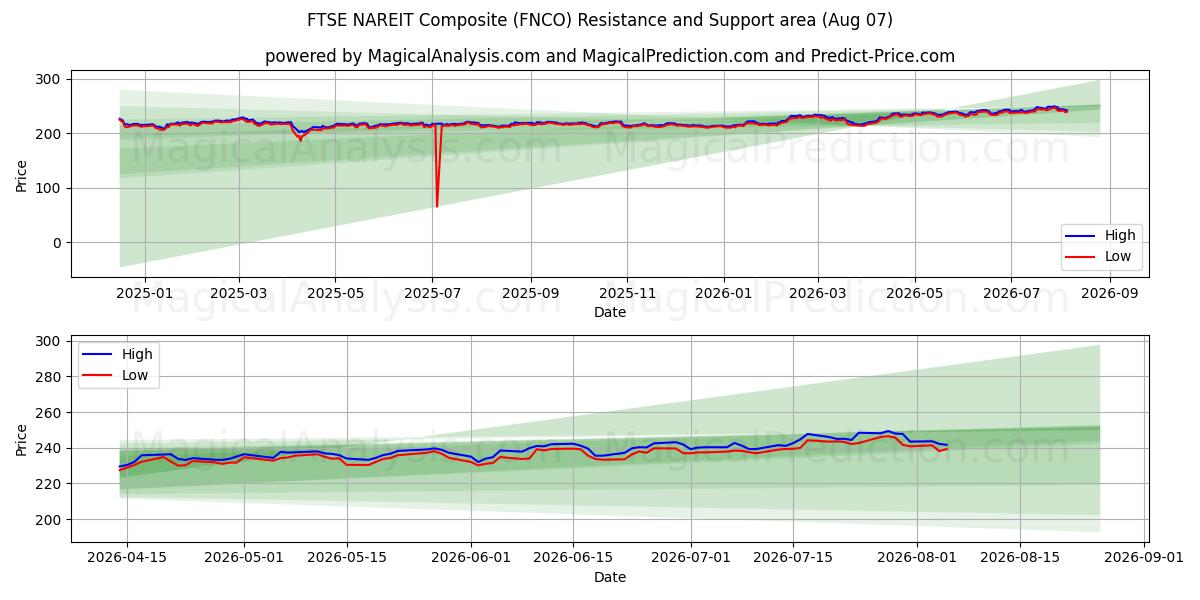Click the 'Price' y-axis label of the bottom chart
The height and width of the screenshot is (600, 1200).
tap(22, 439)
